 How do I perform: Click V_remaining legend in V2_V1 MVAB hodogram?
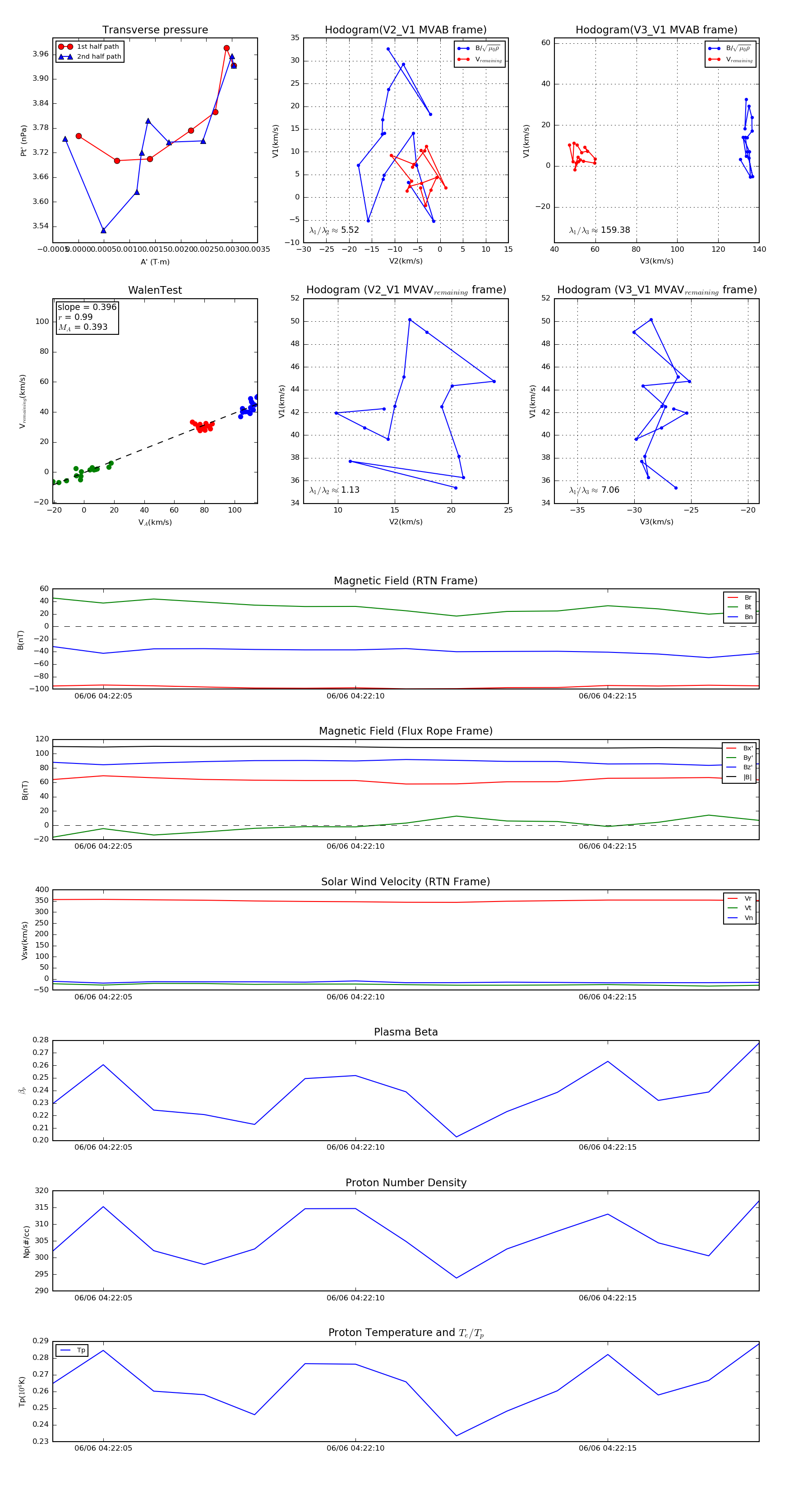point(480,59)
